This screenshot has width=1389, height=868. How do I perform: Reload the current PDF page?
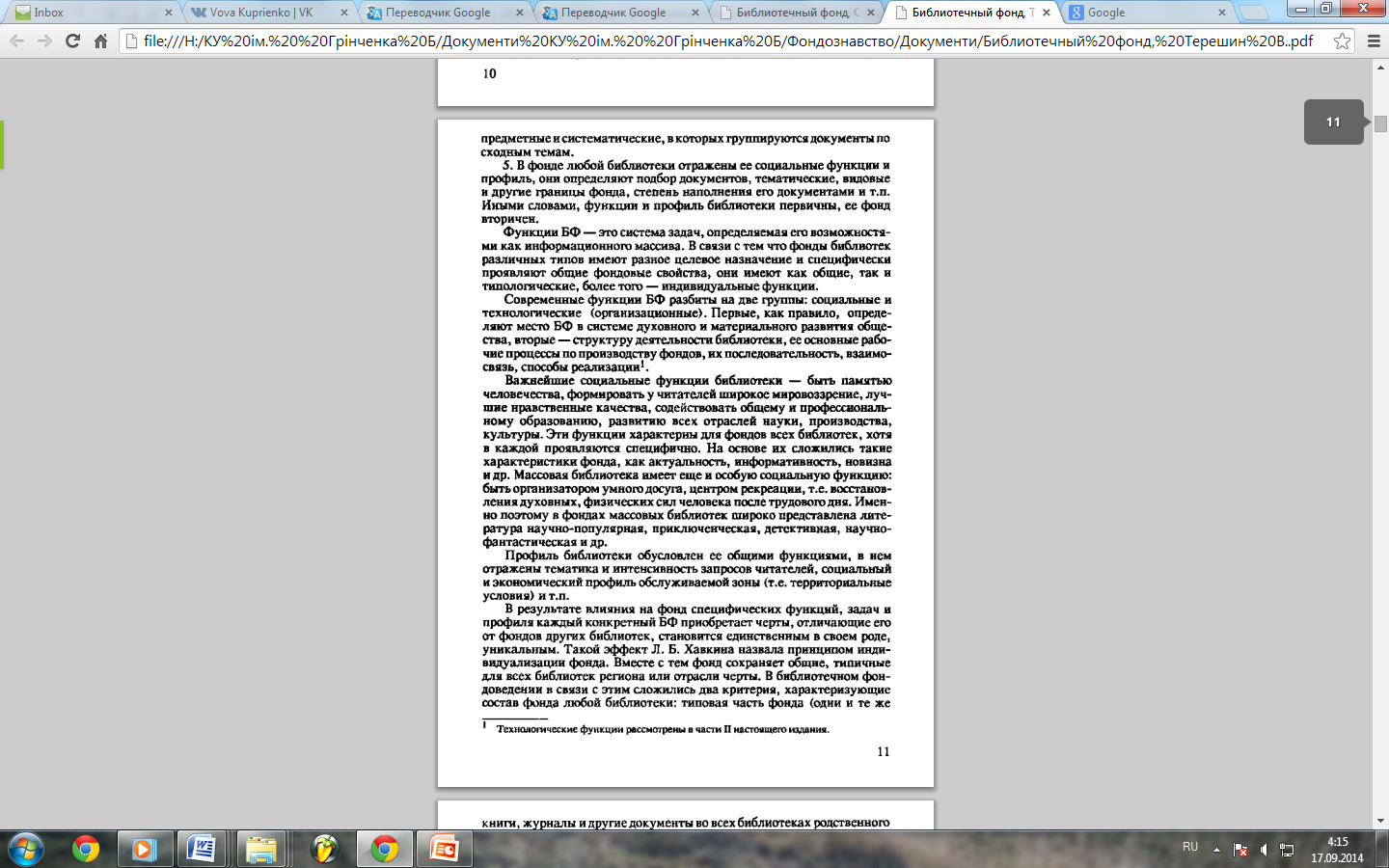pos(72,41)
